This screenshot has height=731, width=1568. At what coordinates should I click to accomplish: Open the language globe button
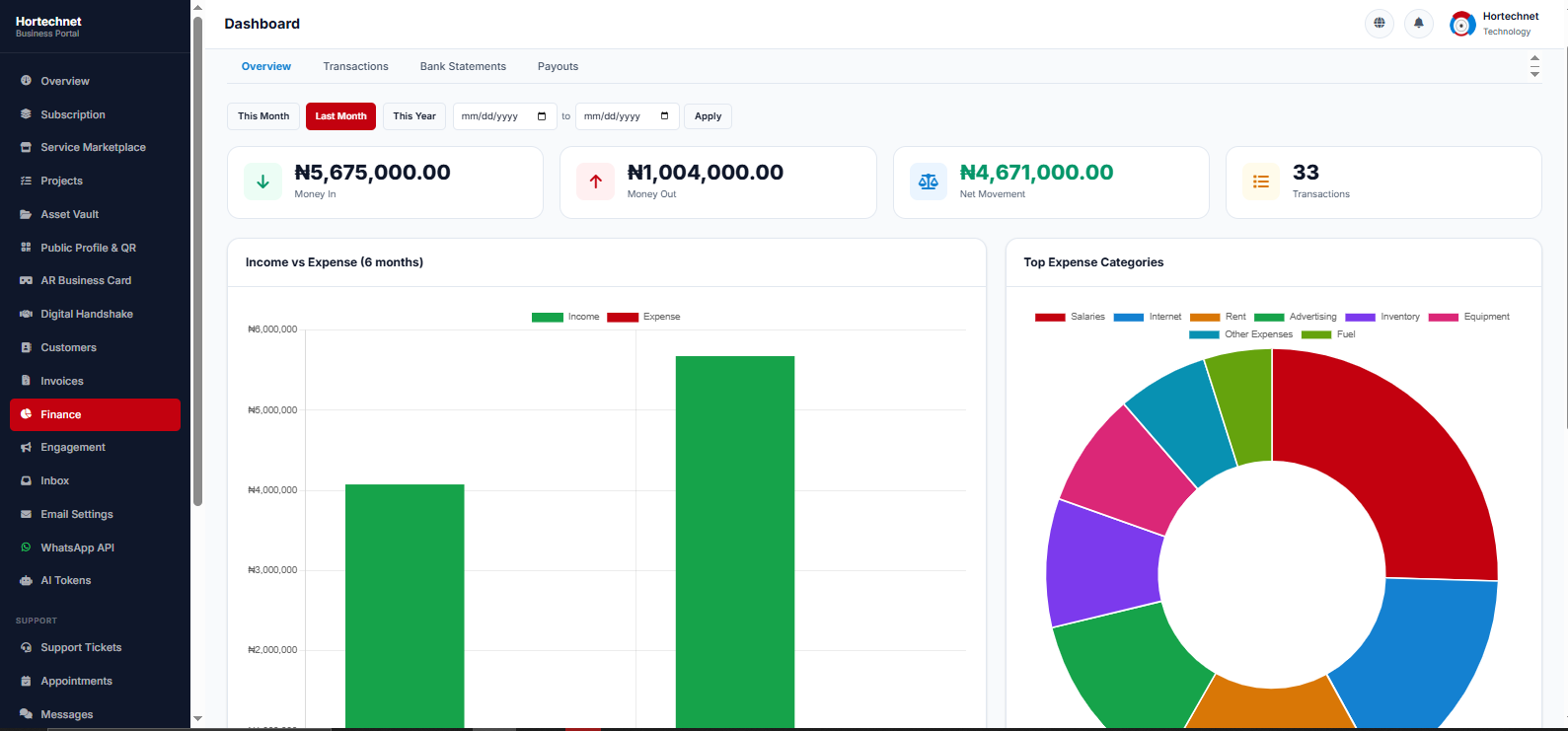point(1380,24)
